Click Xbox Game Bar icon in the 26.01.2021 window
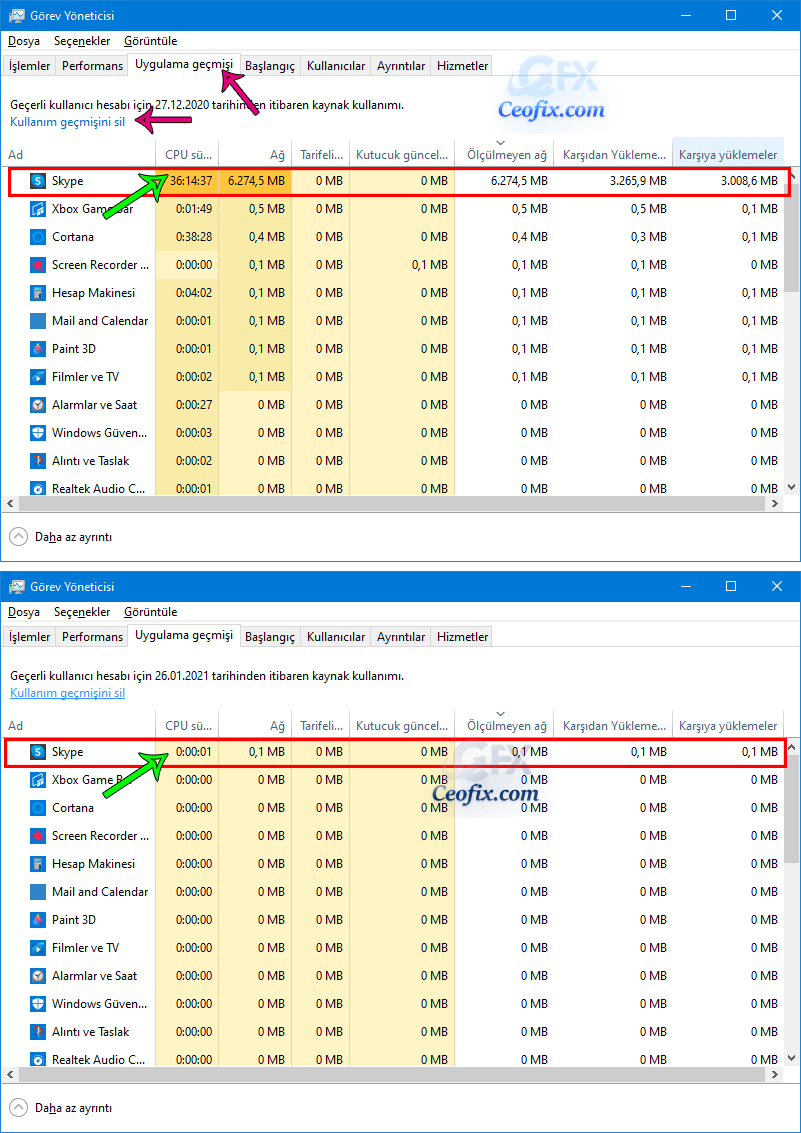Viewport: 801px width, 1133px height. click(38, 780)
